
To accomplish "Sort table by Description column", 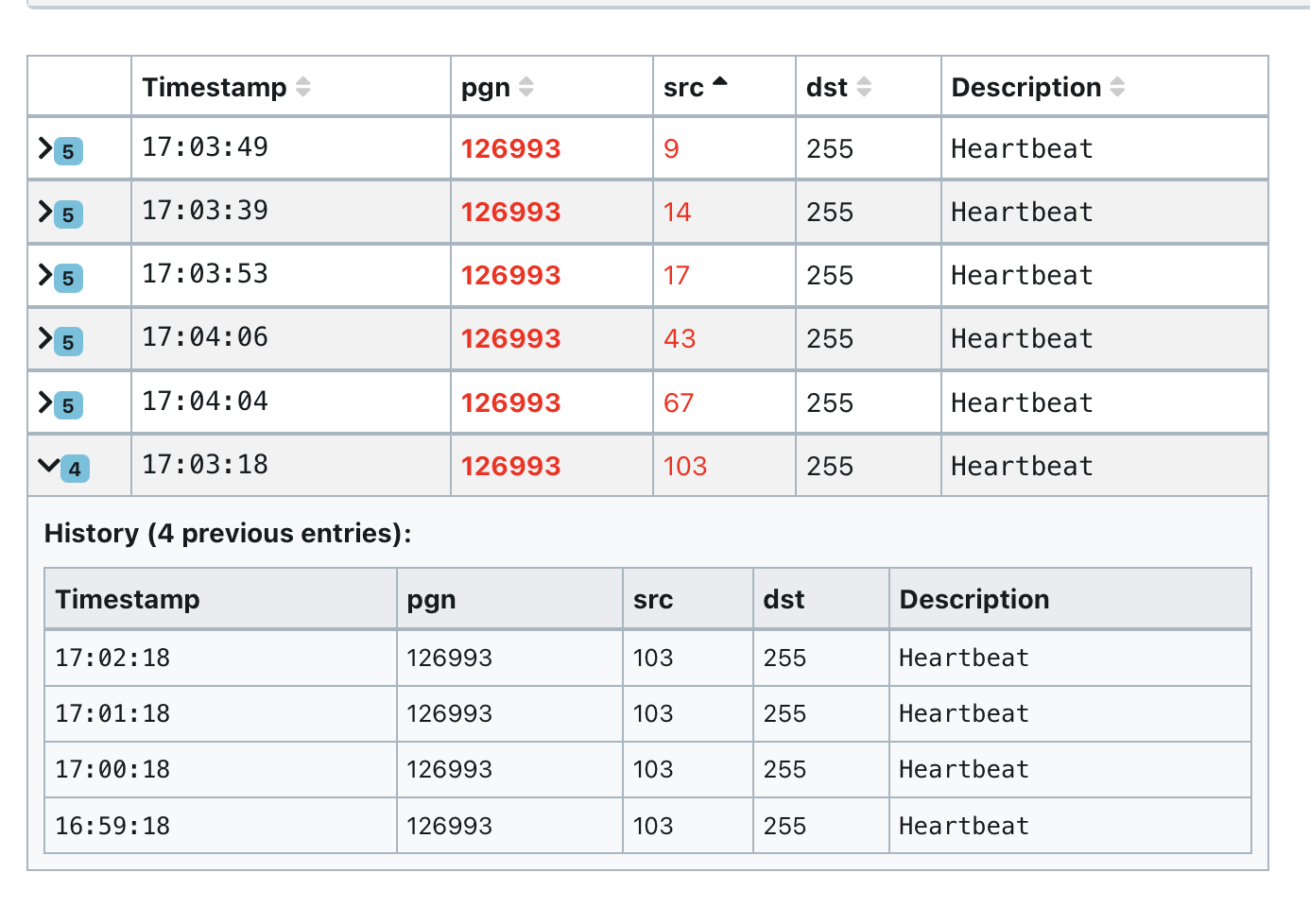I will click(1117, 87).
